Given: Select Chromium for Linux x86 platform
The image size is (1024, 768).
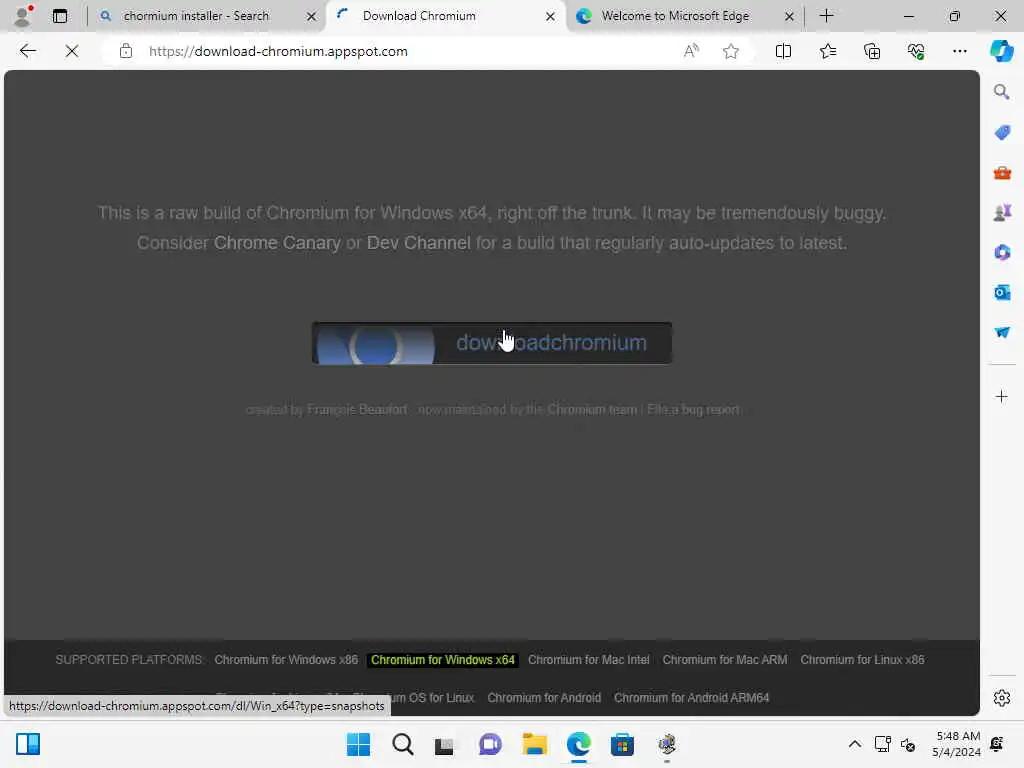Looking at the screenshot, I should tap(862, 660).
